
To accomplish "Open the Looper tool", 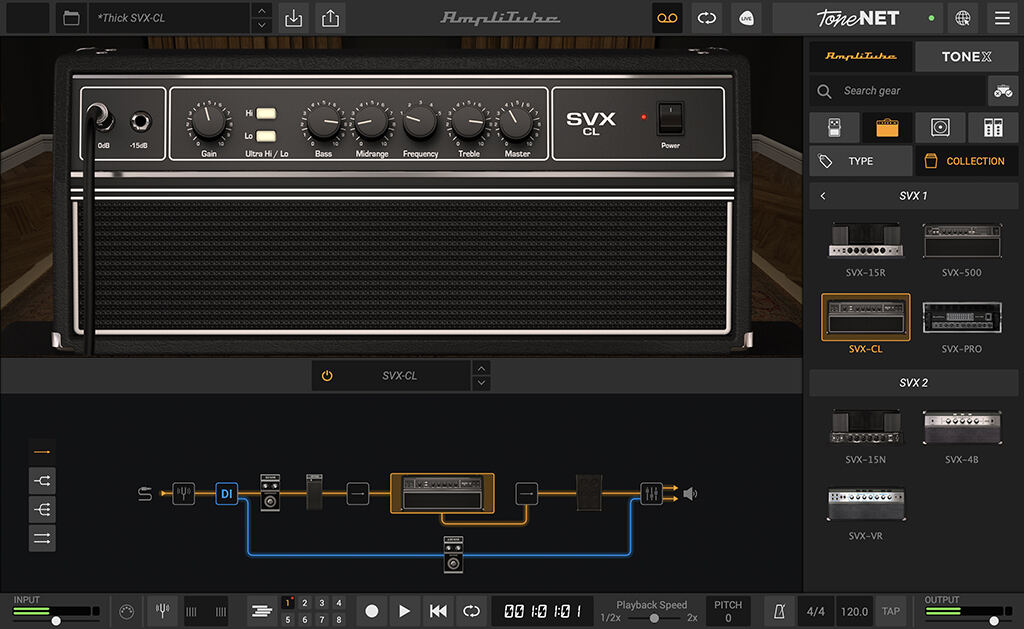I will coord(667,18).
